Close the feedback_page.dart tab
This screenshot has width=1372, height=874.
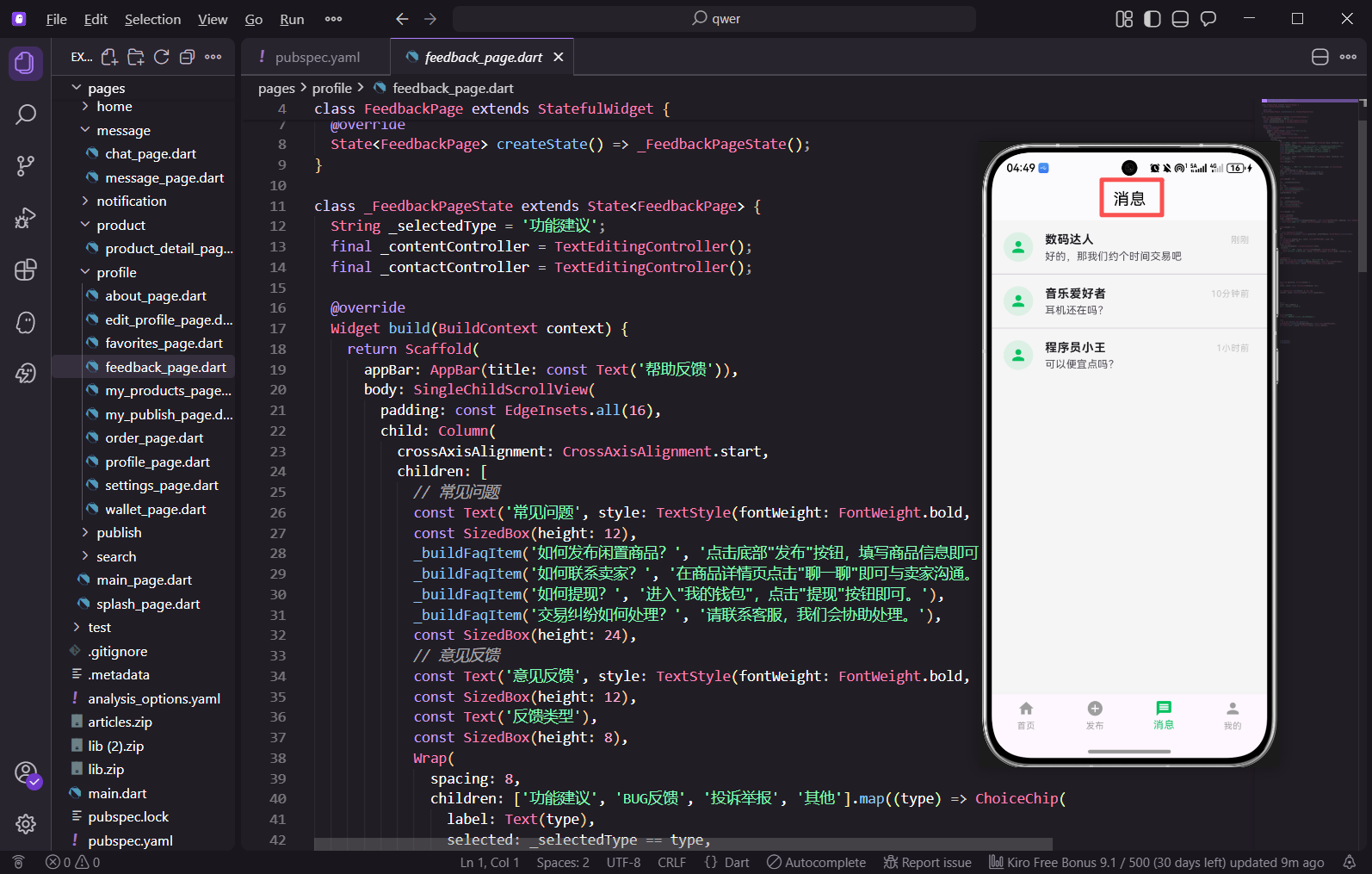[x=559, y=57]
